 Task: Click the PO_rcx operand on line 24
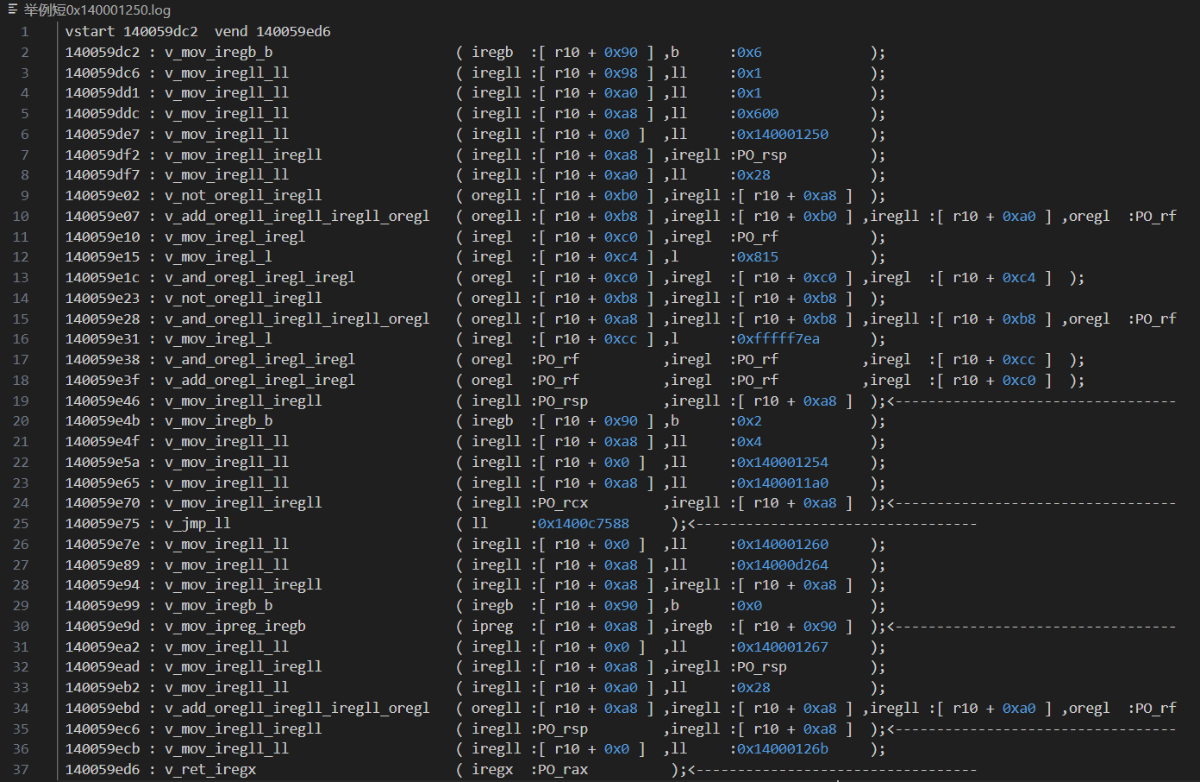562,503
